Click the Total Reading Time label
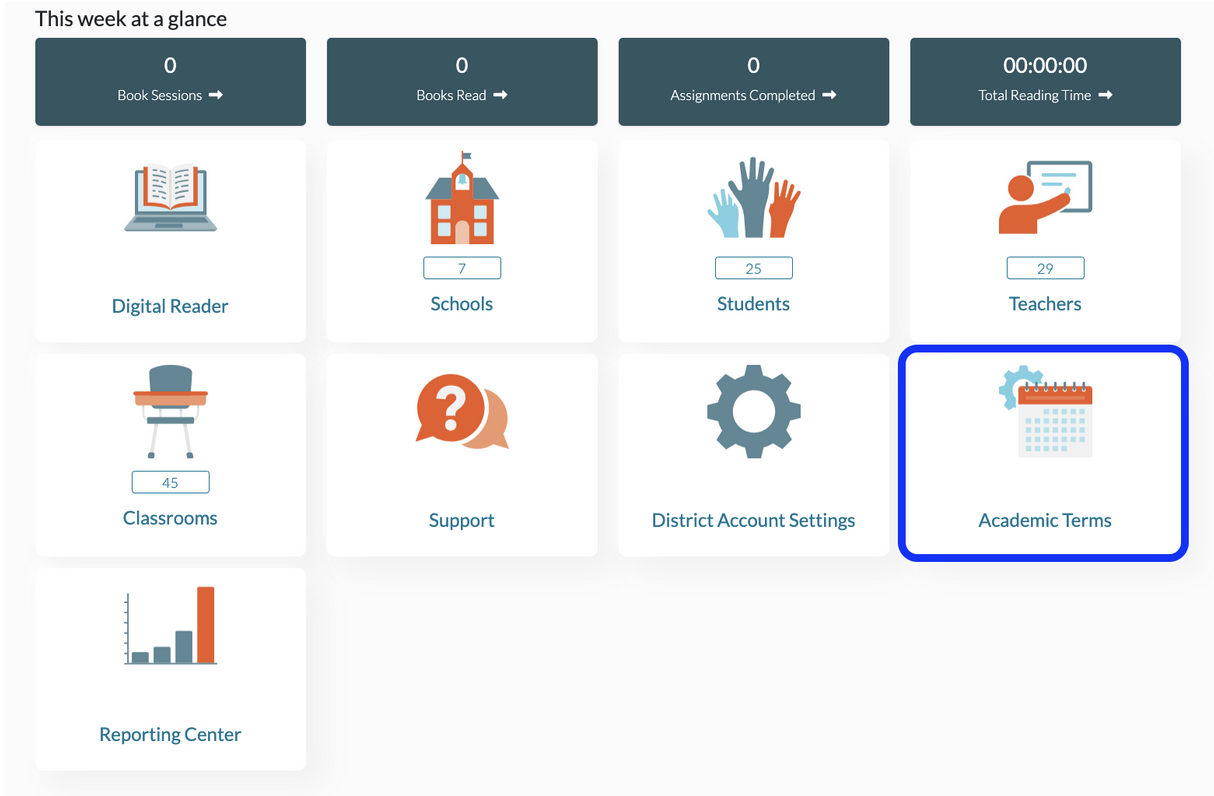 (x=1035, y=95)
